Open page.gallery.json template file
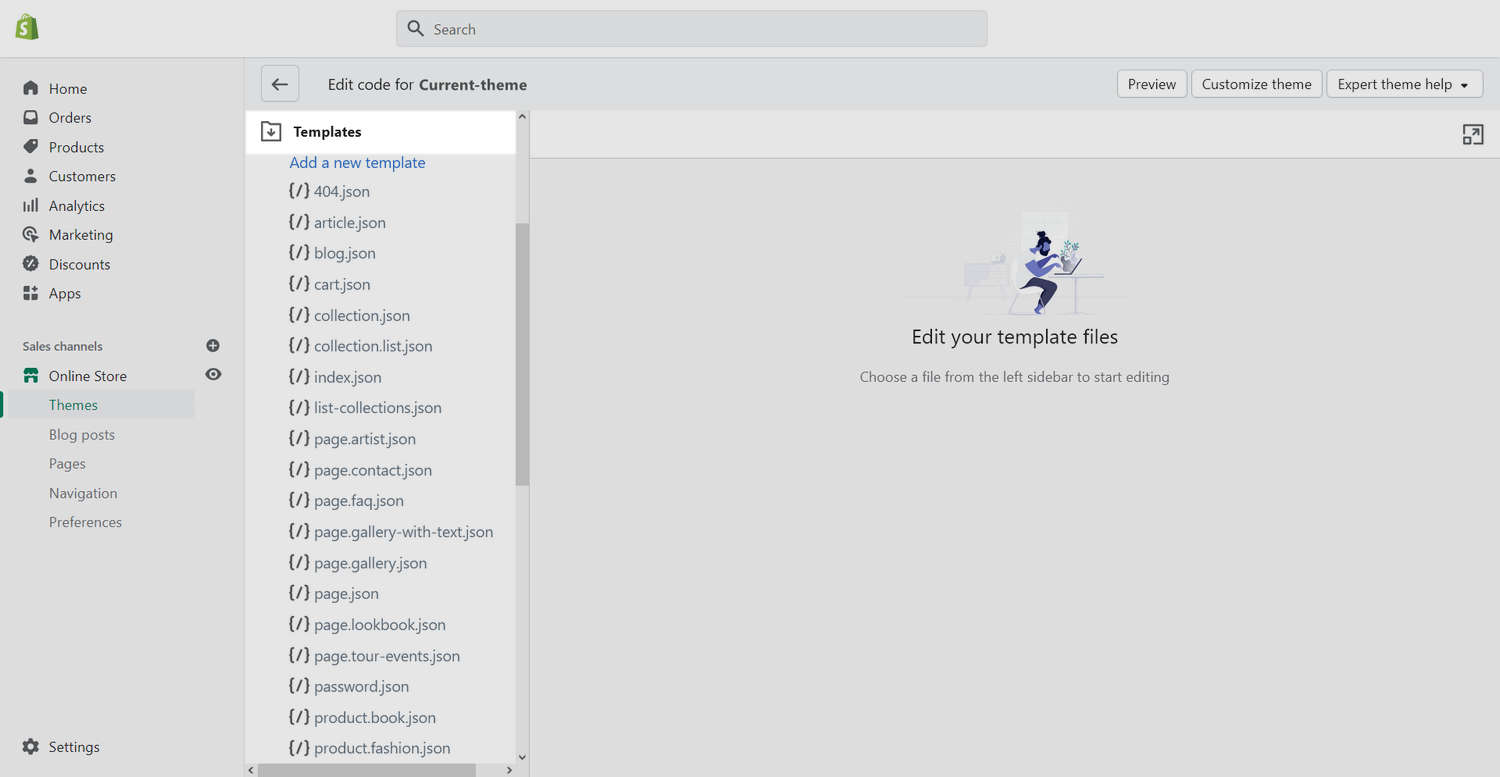Screen dimensions: 1500x777 click(x=371, y=563)
